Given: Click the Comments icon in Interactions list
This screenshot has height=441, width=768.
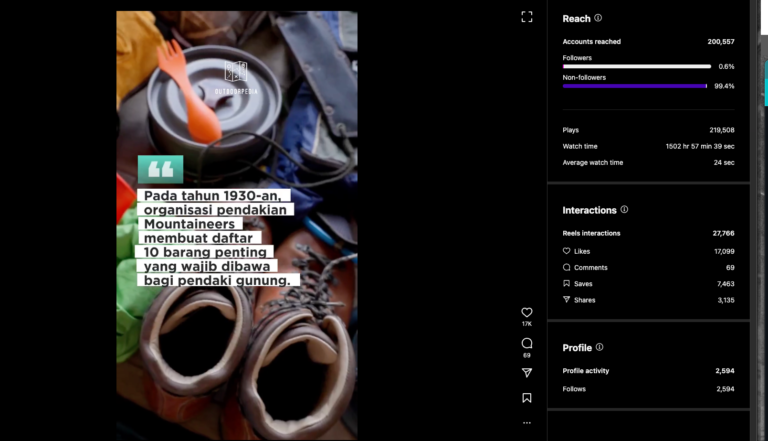Looking at the screenshot, I should (x=567, y=268).
